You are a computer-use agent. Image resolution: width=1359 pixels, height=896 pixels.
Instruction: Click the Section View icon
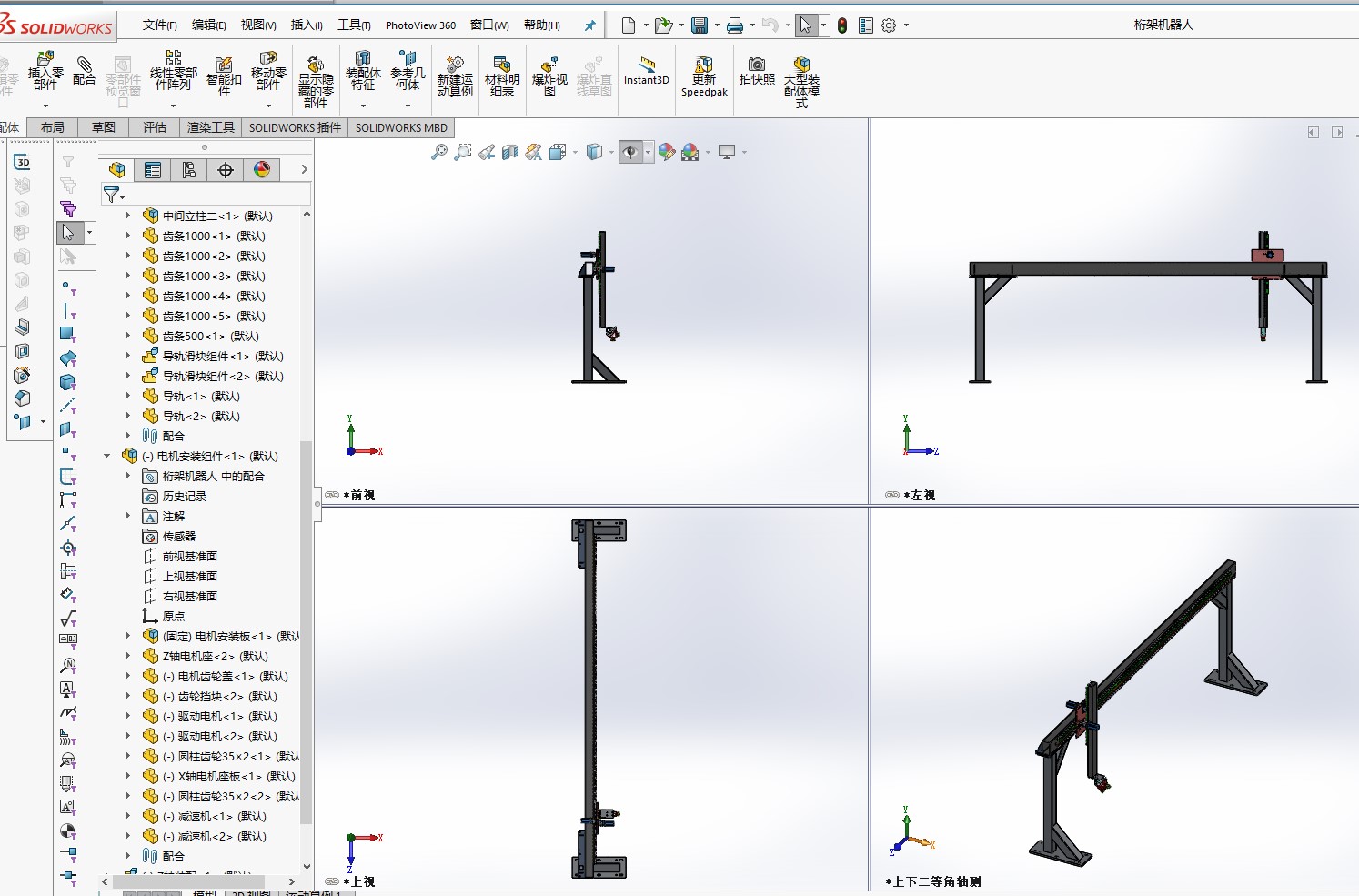click(510, 152)
